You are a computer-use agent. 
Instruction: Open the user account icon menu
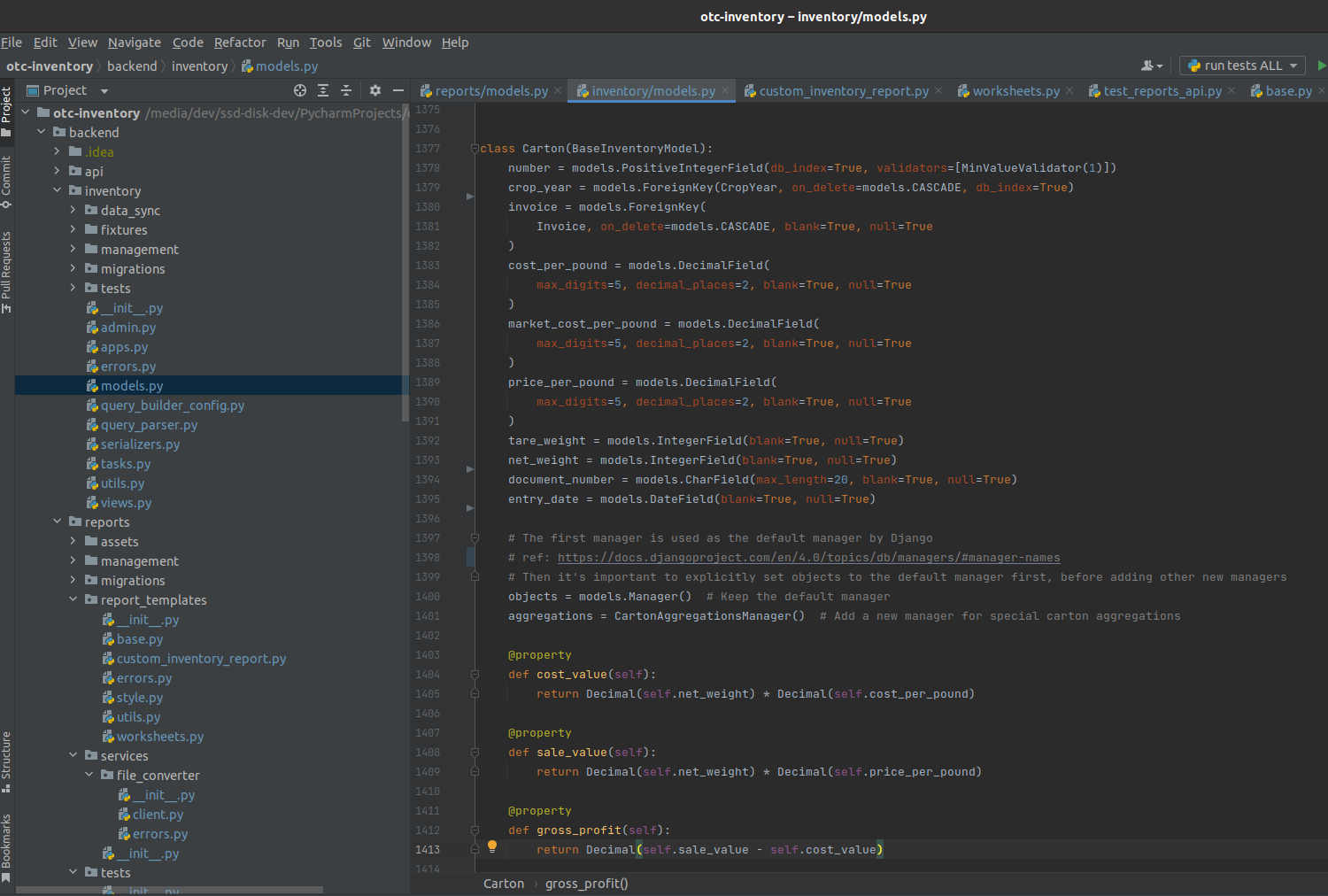pos(1151,66)
